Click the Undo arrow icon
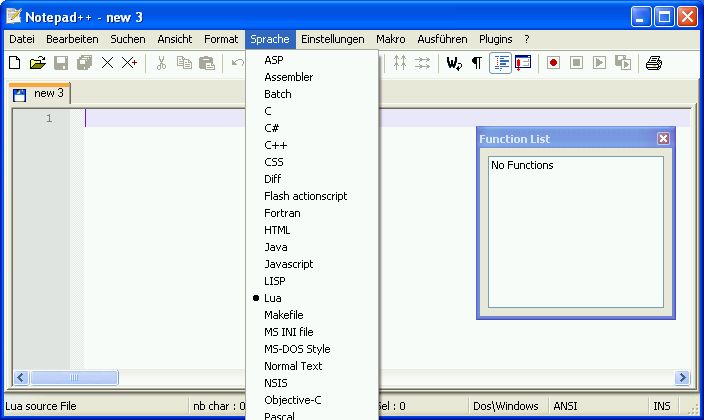The height and width of the screenshot is (420, 704). (x=238, y=63)
